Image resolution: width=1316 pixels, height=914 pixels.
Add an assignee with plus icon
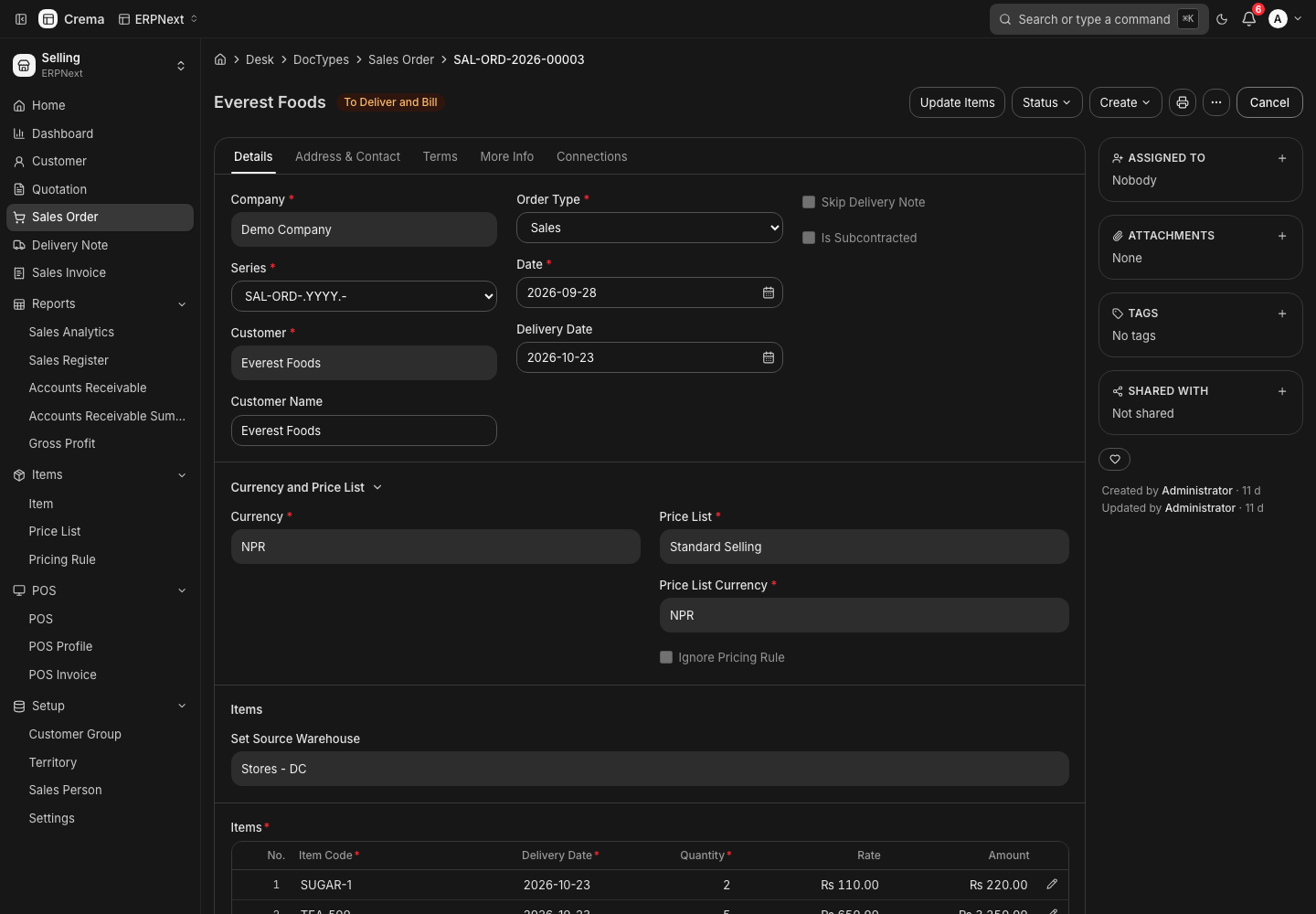pyautogui.click(x=1282, y=158)
